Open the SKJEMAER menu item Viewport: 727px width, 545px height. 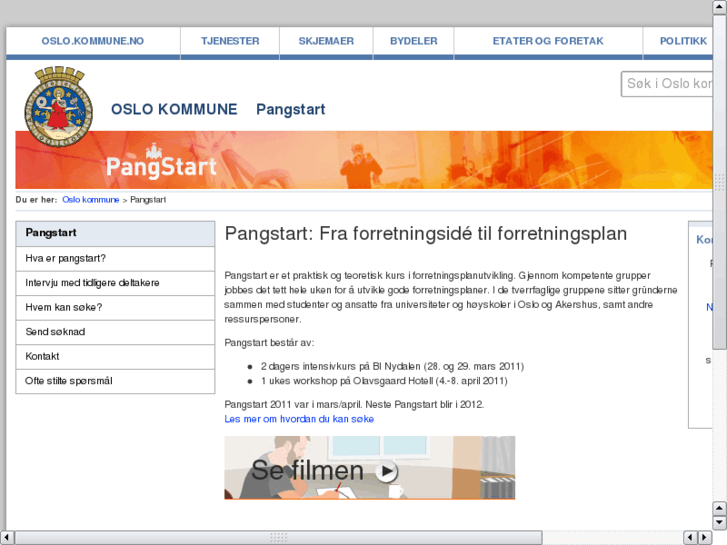(x=326, y=41)
